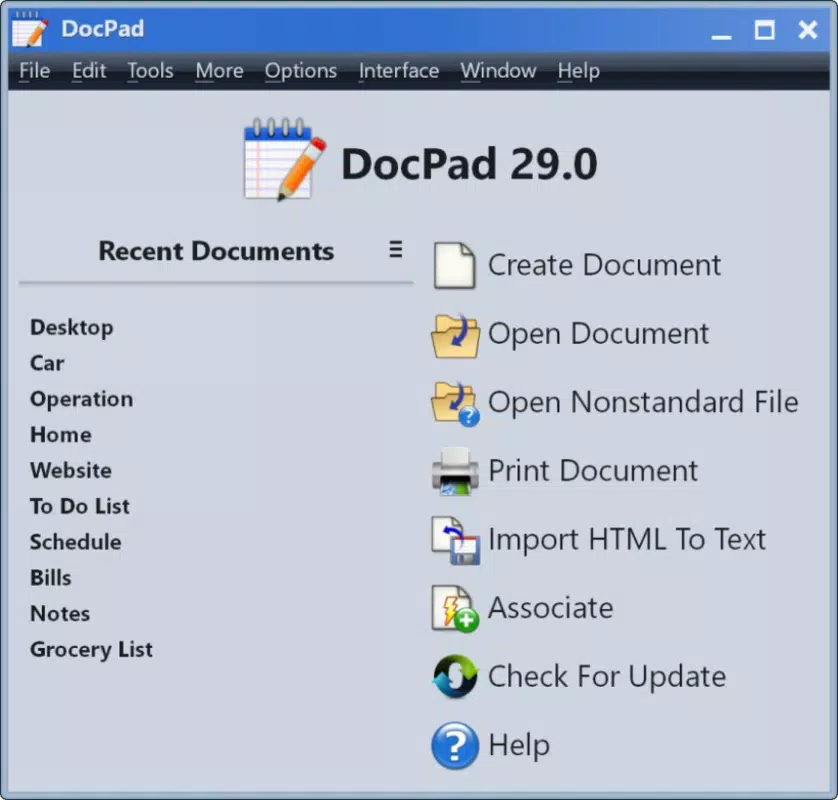838x800 pixels.
Task: Click the printer icon
Action: coord(455,471)
